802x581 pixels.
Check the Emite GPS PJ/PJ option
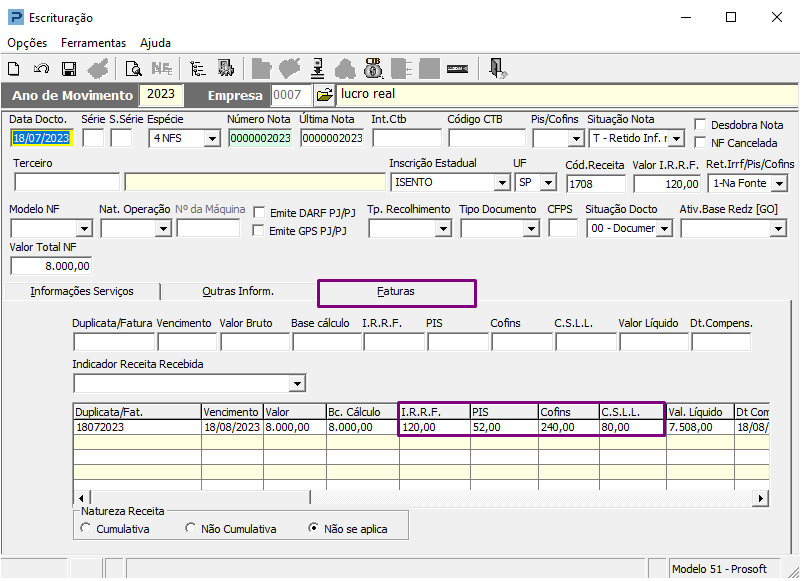click(x=259, y=231)
